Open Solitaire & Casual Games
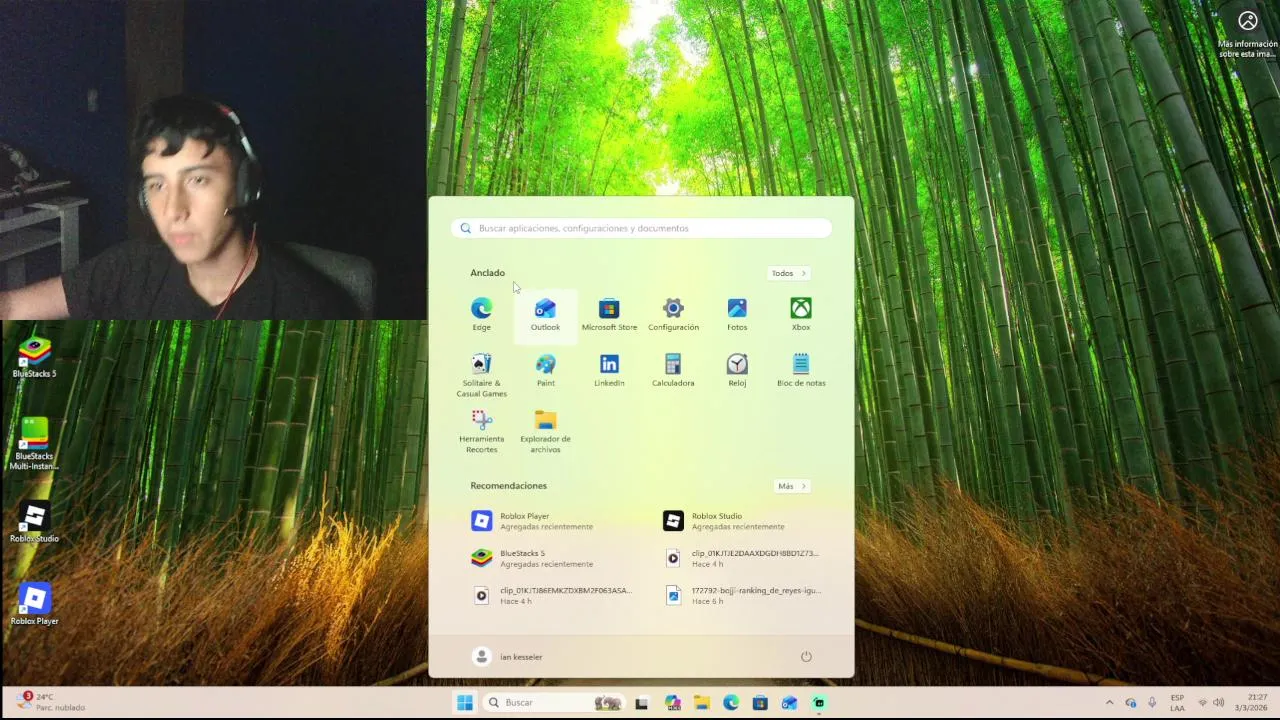The image size is (1280, 720). (x=481, y=375)
